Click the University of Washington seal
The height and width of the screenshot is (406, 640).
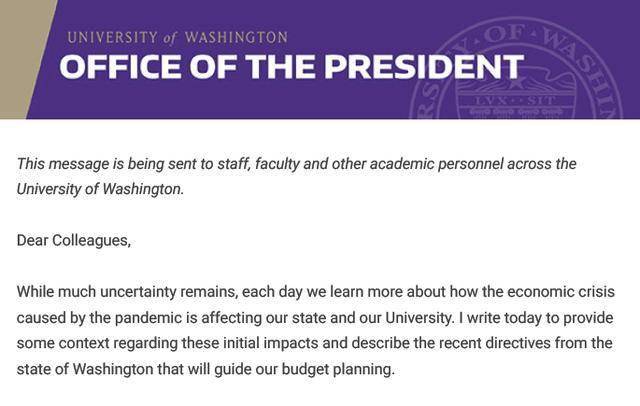pos(521,75)
